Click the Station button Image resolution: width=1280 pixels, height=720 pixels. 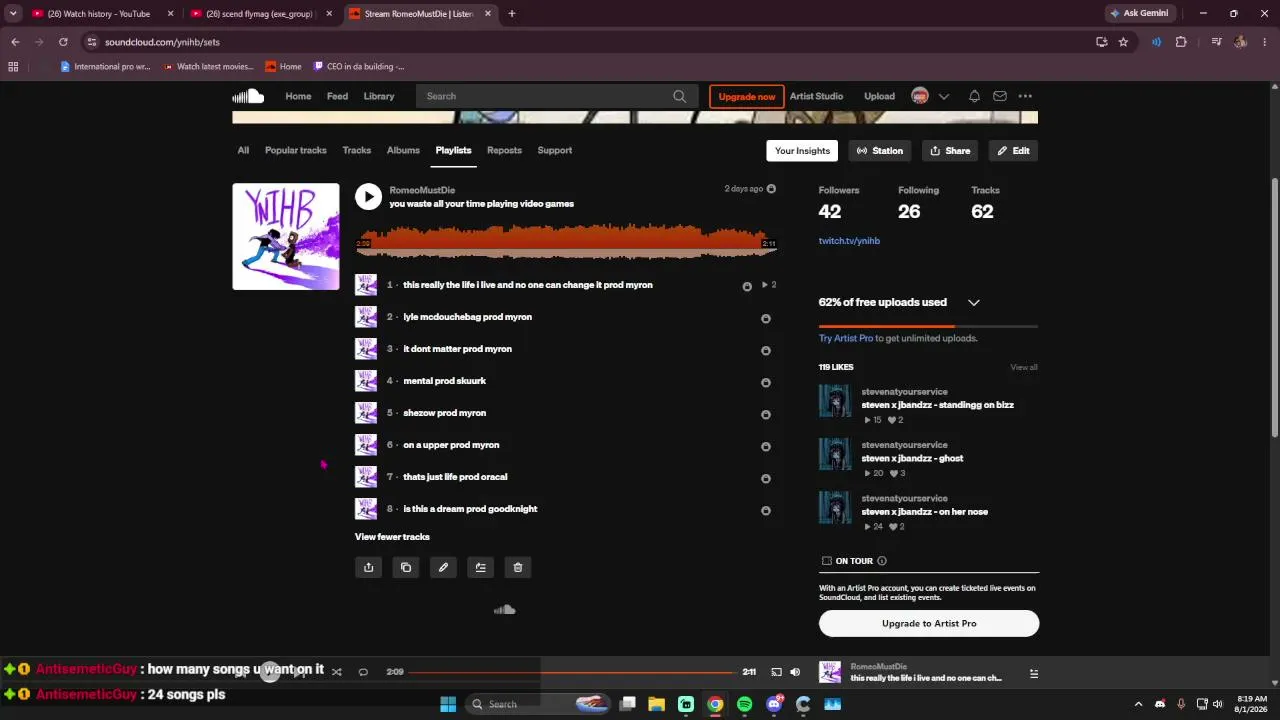tap(880, 151)
